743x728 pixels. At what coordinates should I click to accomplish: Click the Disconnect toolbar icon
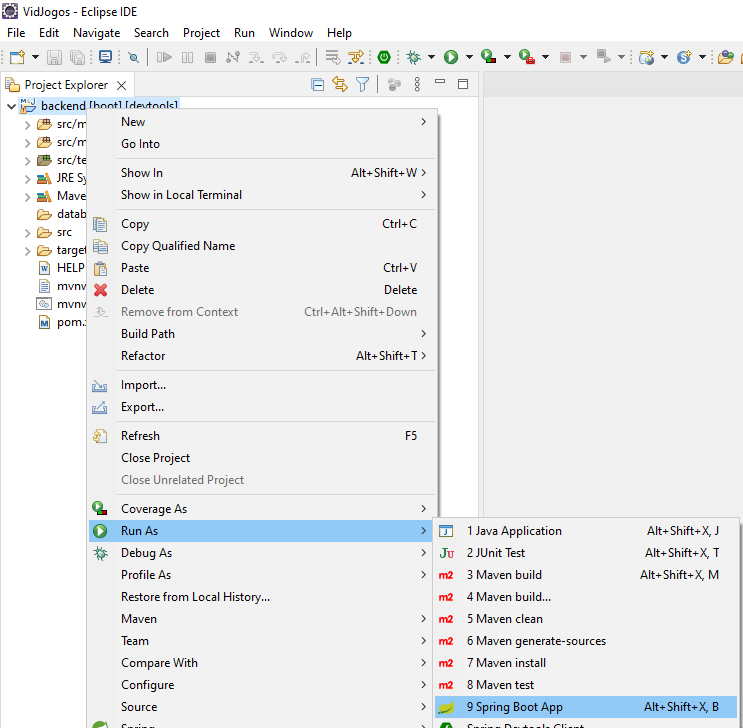coord(233,57)
